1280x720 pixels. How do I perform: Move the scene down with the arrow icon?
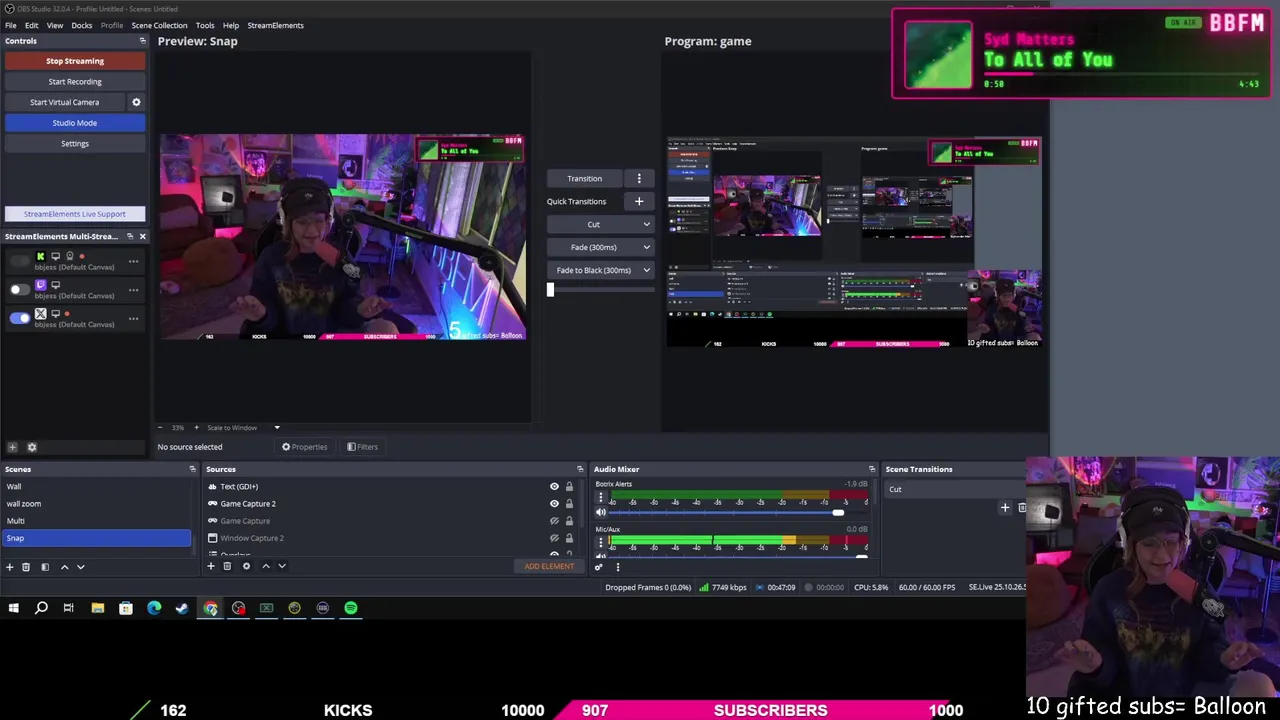pos(81,567)
